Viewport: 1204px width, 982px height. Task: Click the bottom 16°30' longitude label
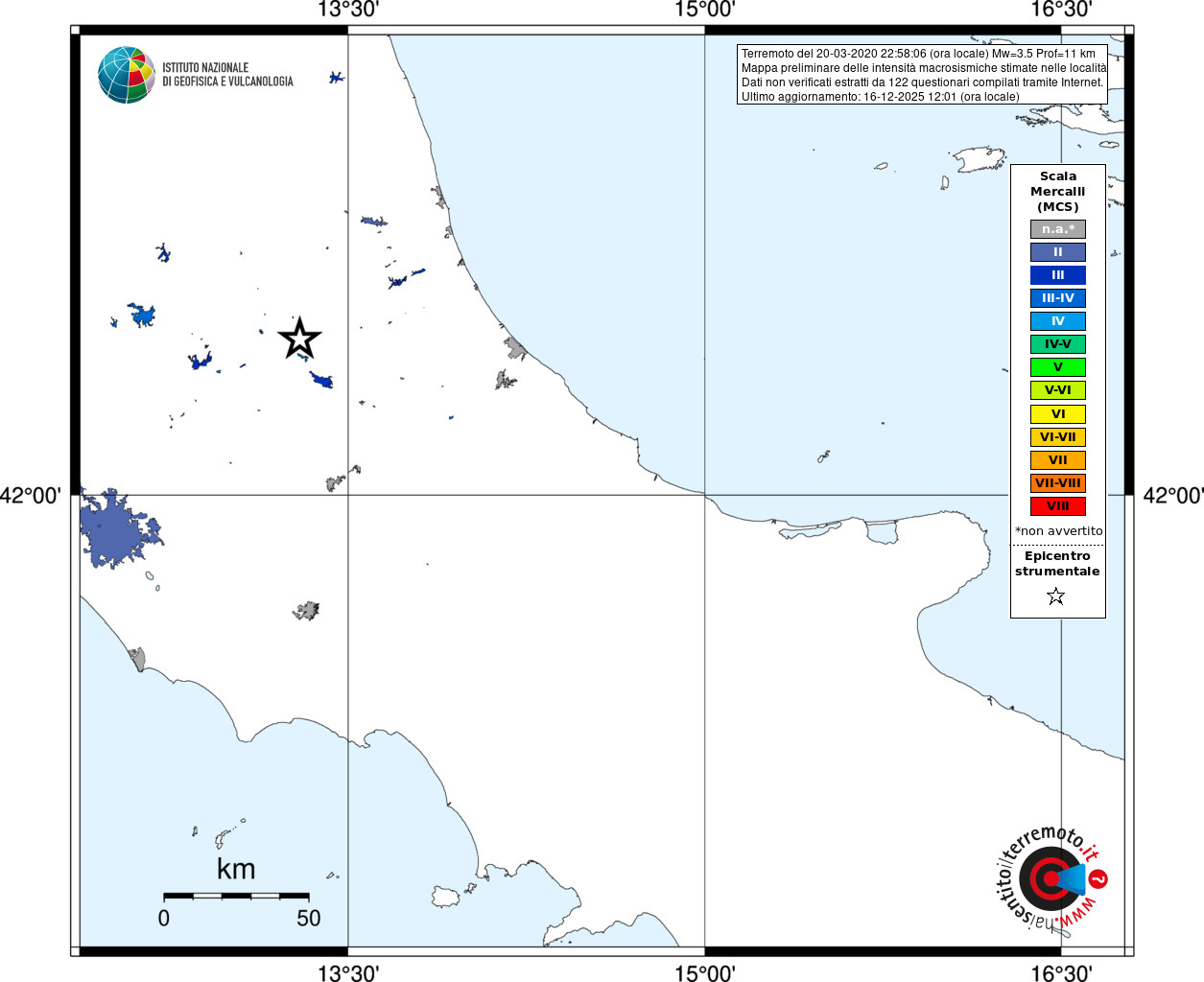pyautogui.click(x=1061, y=973)
